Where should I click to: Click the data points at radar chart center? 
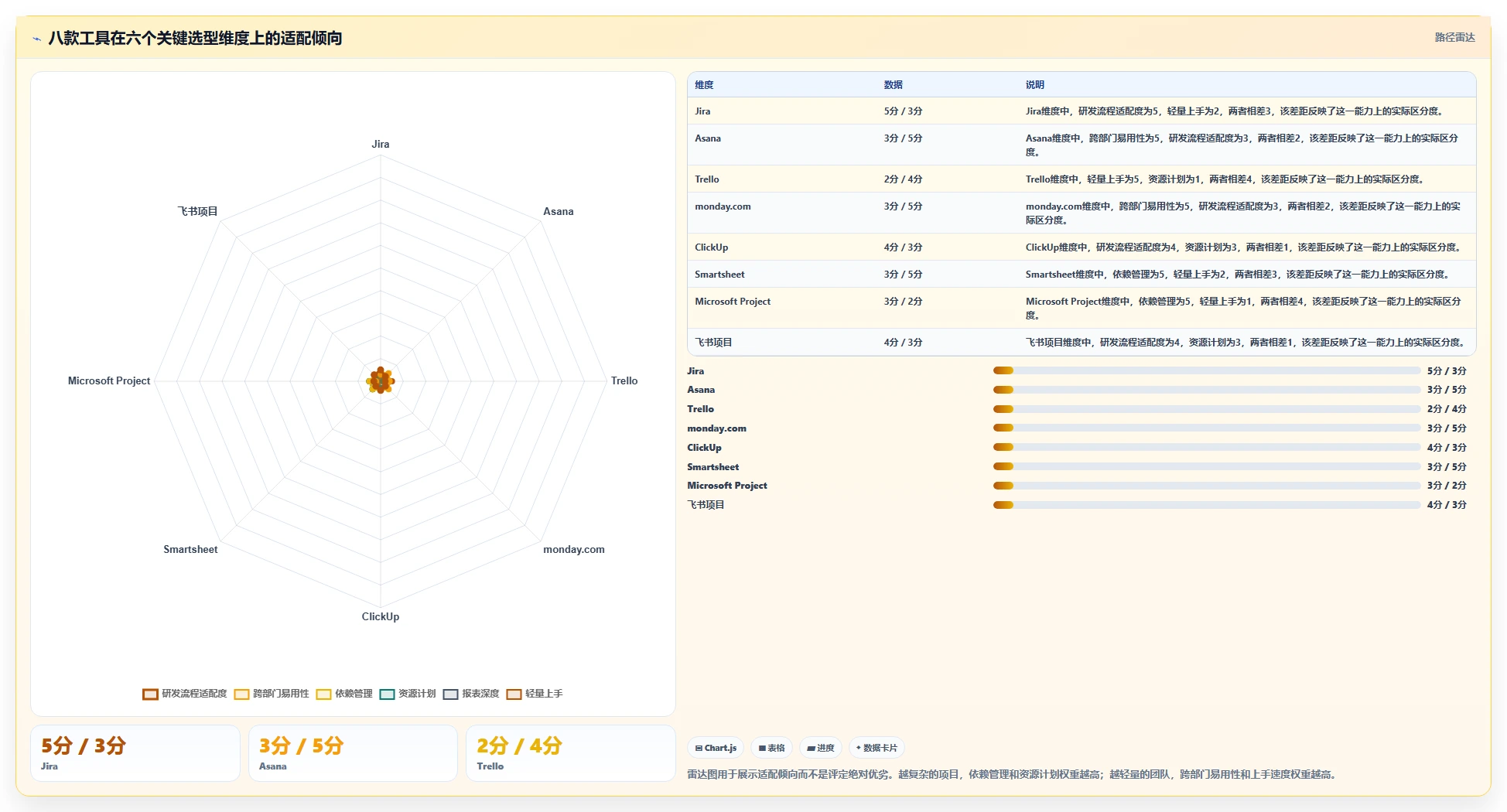[x=380, y=380]
